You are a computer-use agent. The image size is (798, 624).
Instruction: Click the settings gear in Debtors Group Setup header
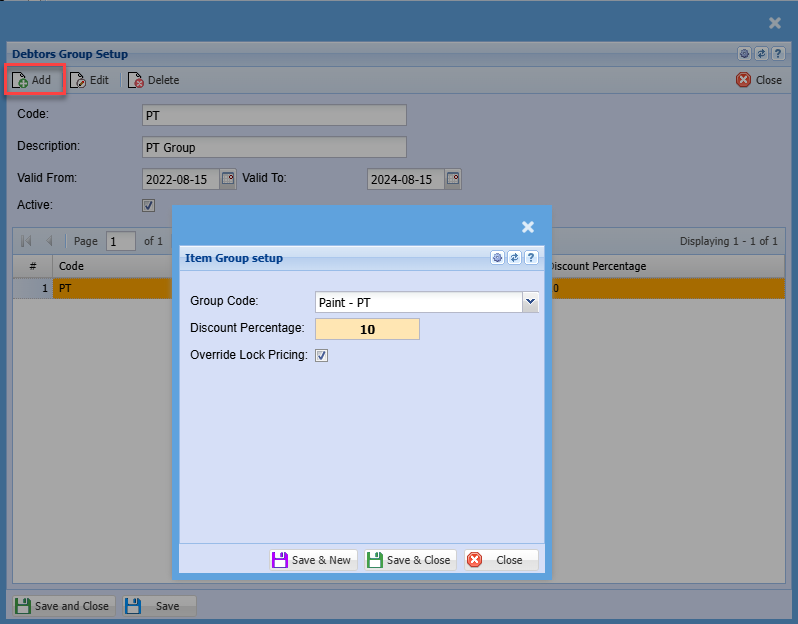[x=744, y=54]
